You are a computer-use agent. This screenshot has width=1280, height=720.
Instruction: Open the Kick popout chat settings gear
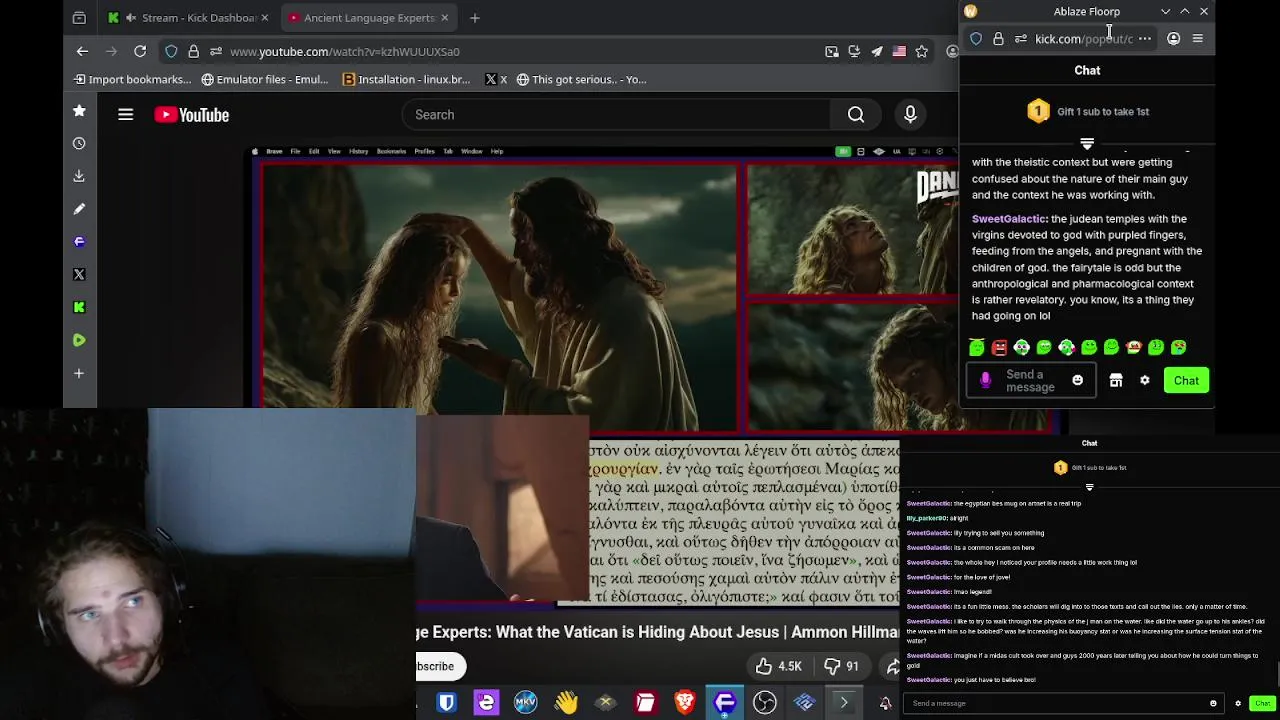point(1145,380)
